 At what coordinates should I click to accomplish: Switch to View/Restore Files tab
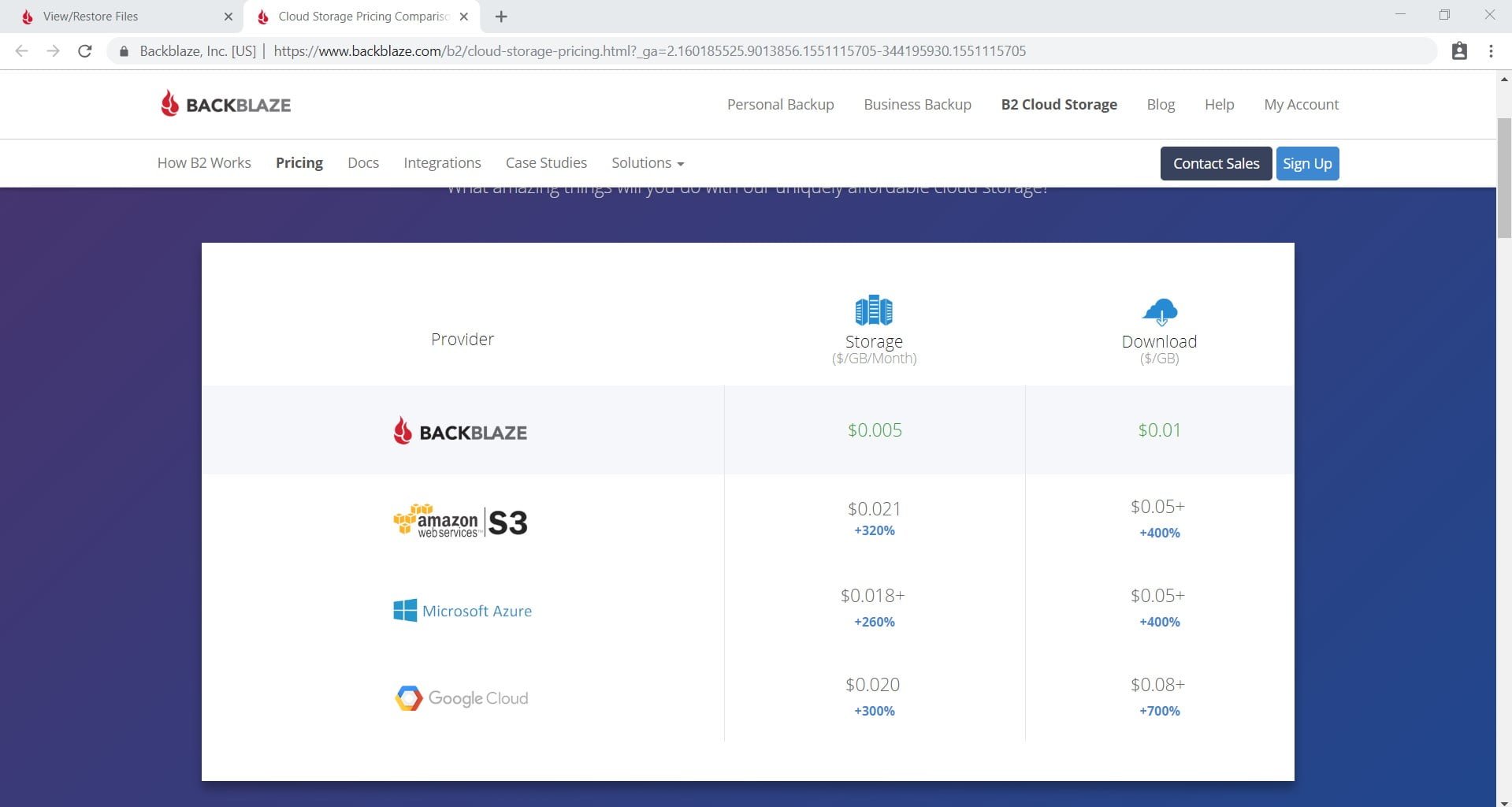tap(122, 17)
